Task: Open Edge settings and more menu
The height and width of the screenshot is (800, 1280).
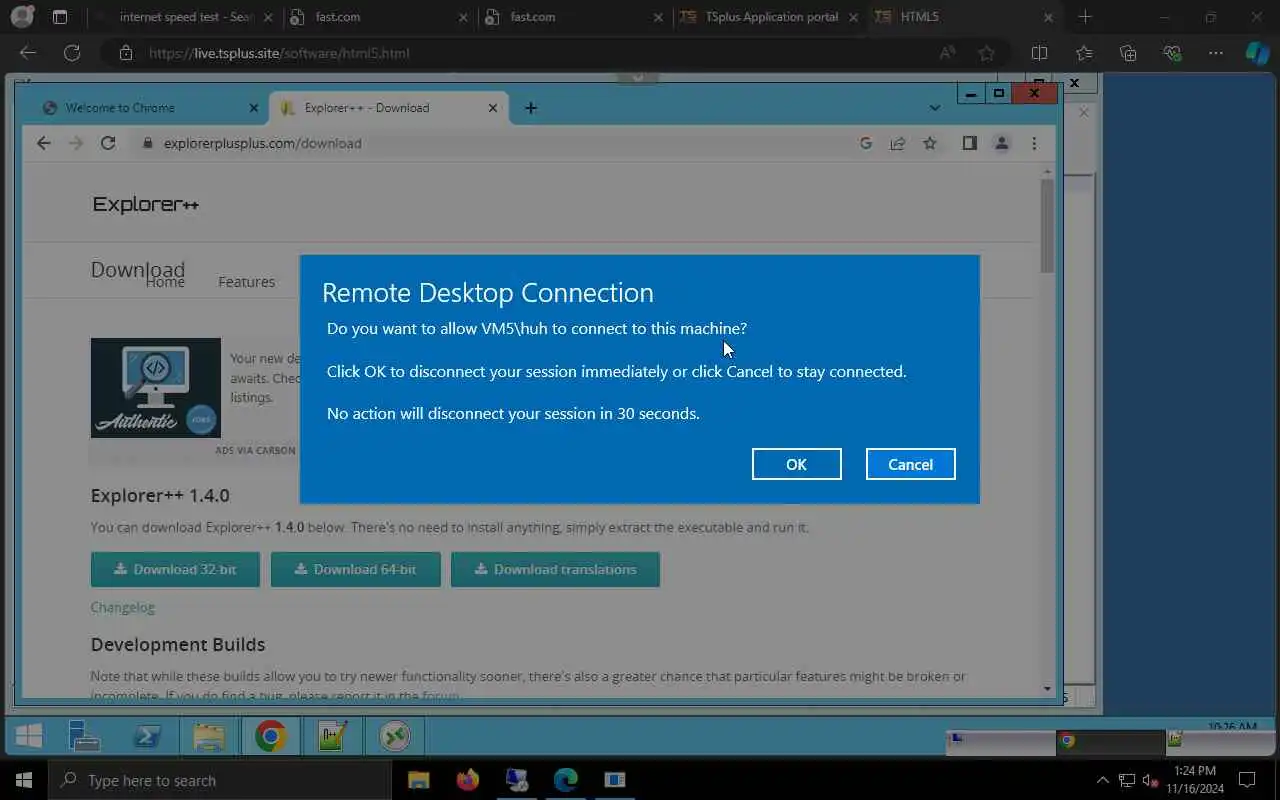Action: click(1216, 53)
